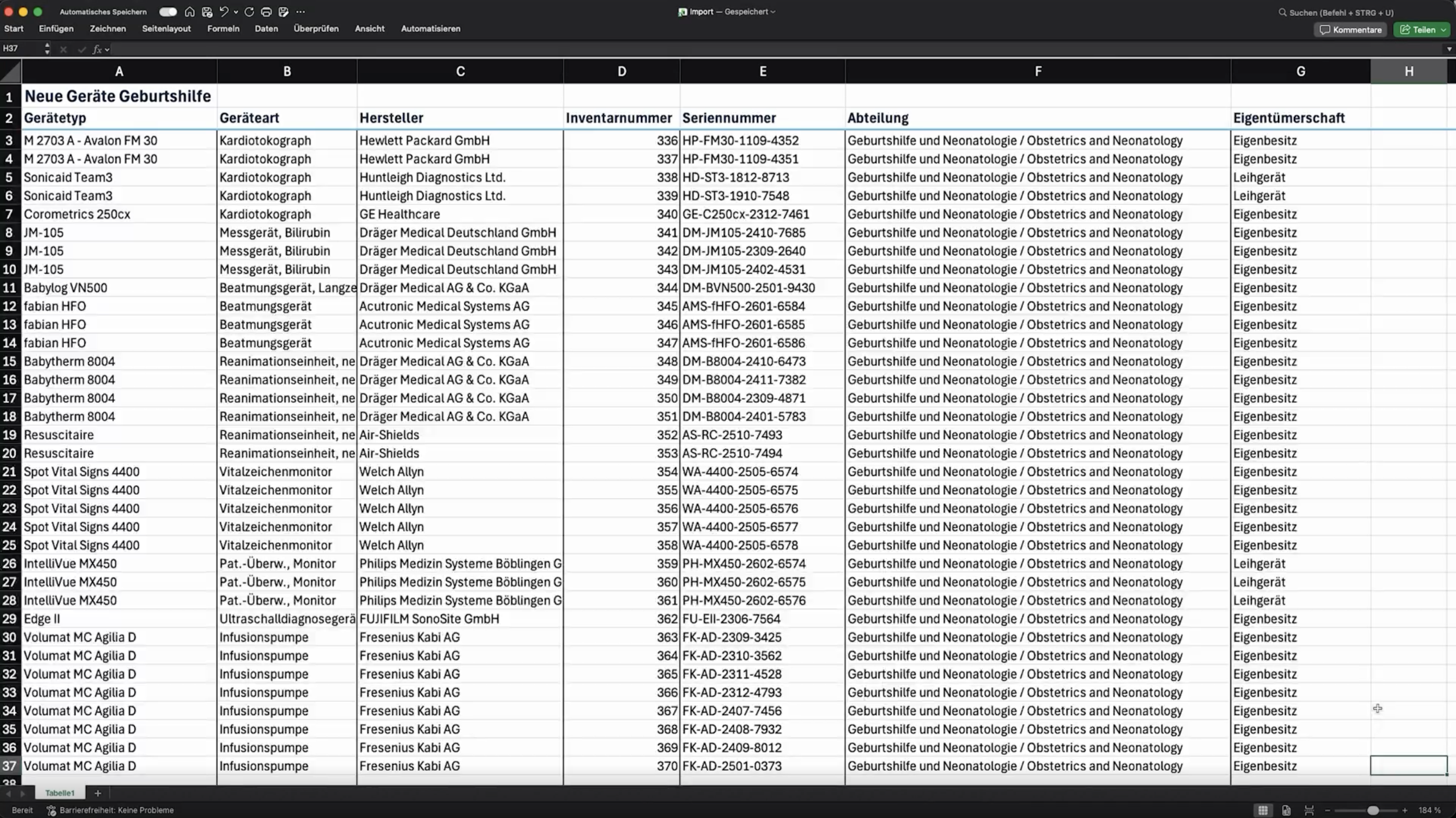
Task: Open the Einfügen ribbon tab
Action: click(x=56, y=28)
